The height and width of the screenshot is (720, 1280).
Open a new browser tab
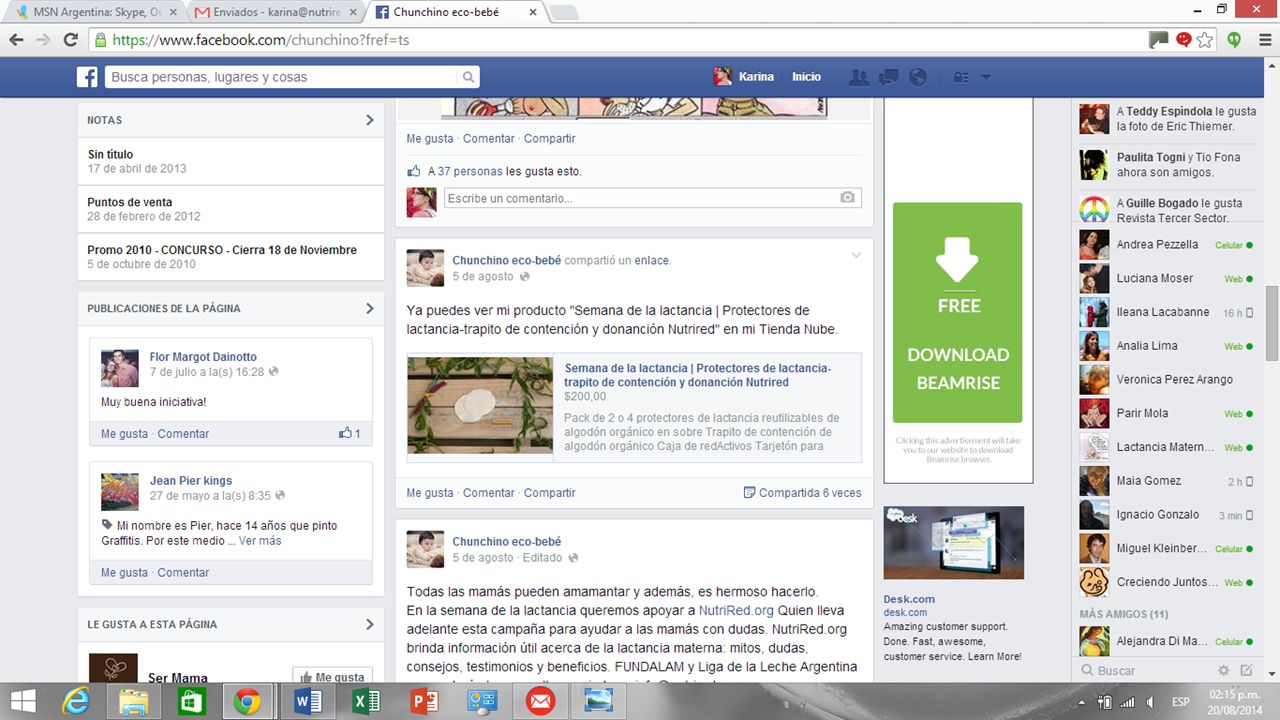563,13
